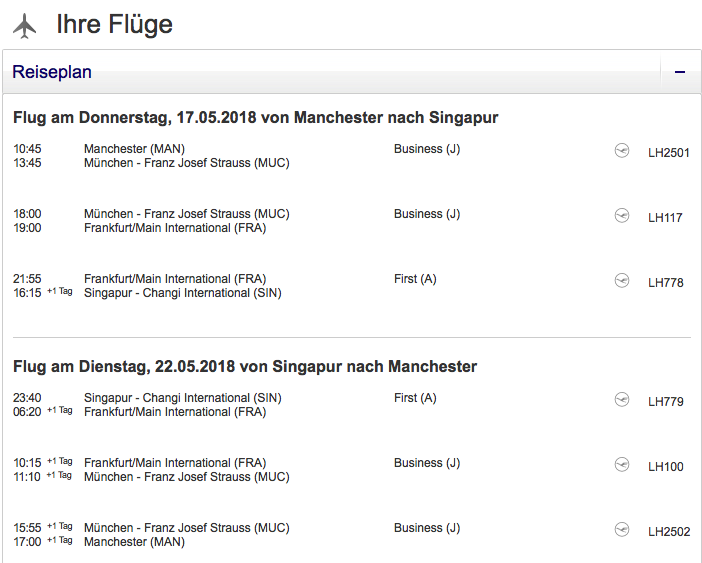Click flight number LH779

tap(666, 402)
